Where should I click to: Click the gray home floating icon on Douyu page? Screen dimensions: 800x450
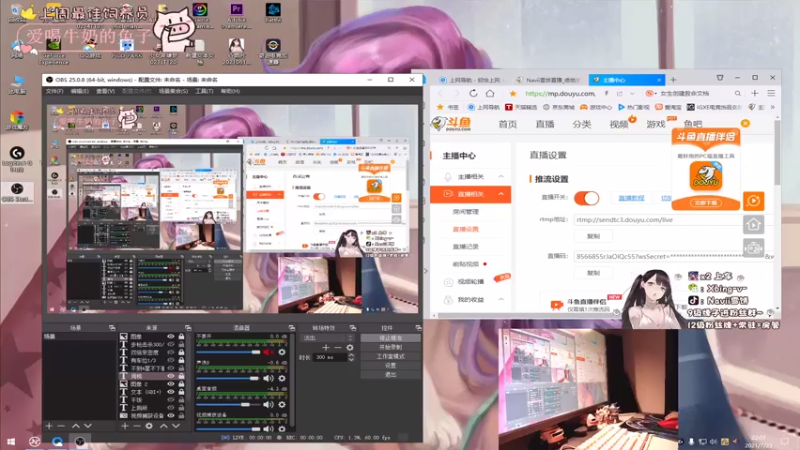pos(754,224)
